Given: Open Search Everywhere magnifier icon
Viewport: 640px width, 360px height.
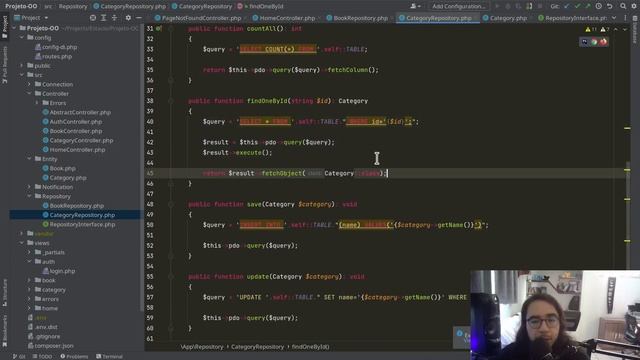Looking at the screenshot, I should point(623,6).
